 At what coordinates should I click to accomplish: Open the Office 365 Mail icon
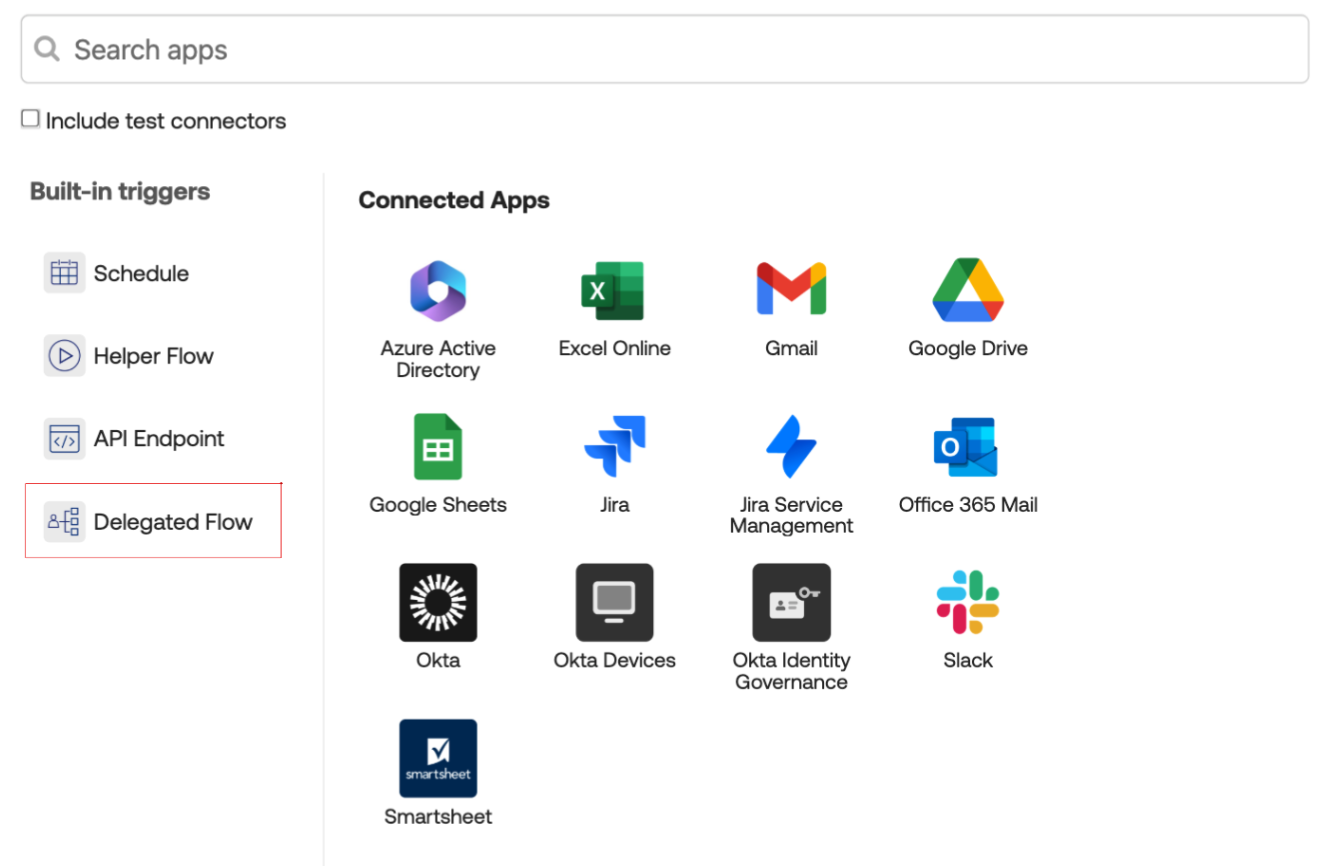pyautogui.click(x=966, y=447)
